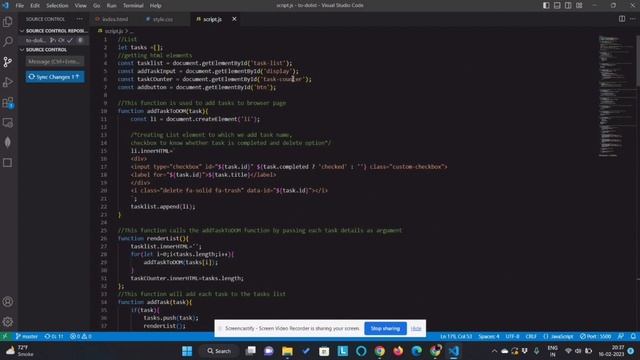640x360 pixels.
Task: Click the code minimap overview
Action: tap(616, 96)
